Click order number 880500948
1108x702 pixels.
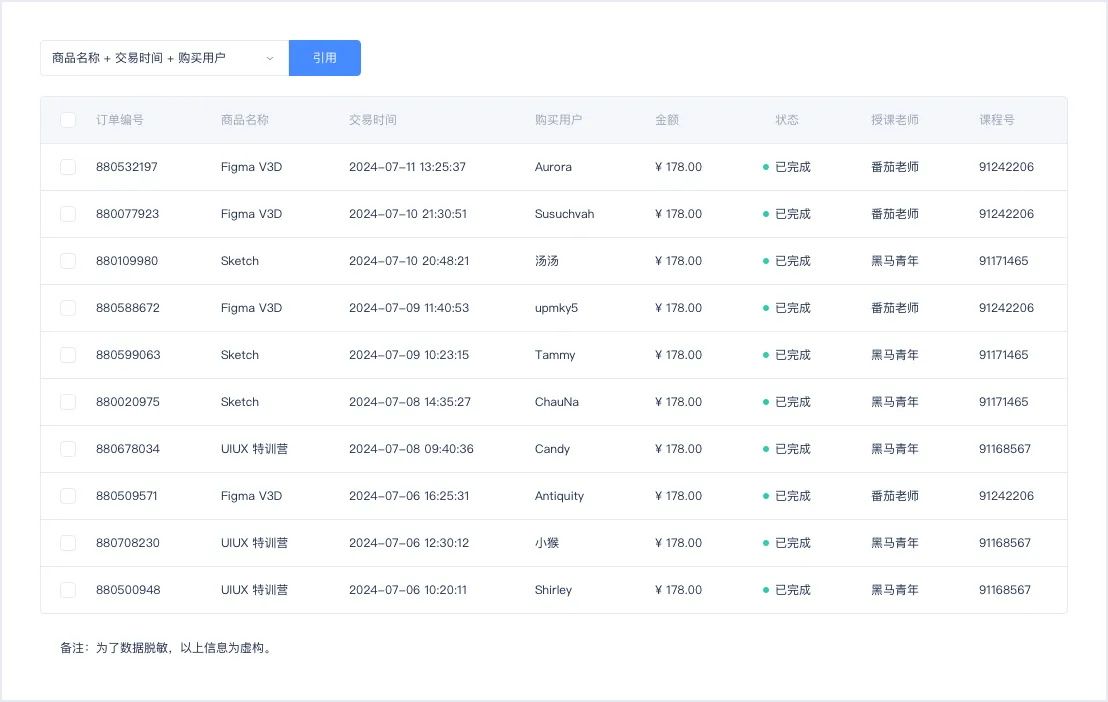(x=129, y=590)
